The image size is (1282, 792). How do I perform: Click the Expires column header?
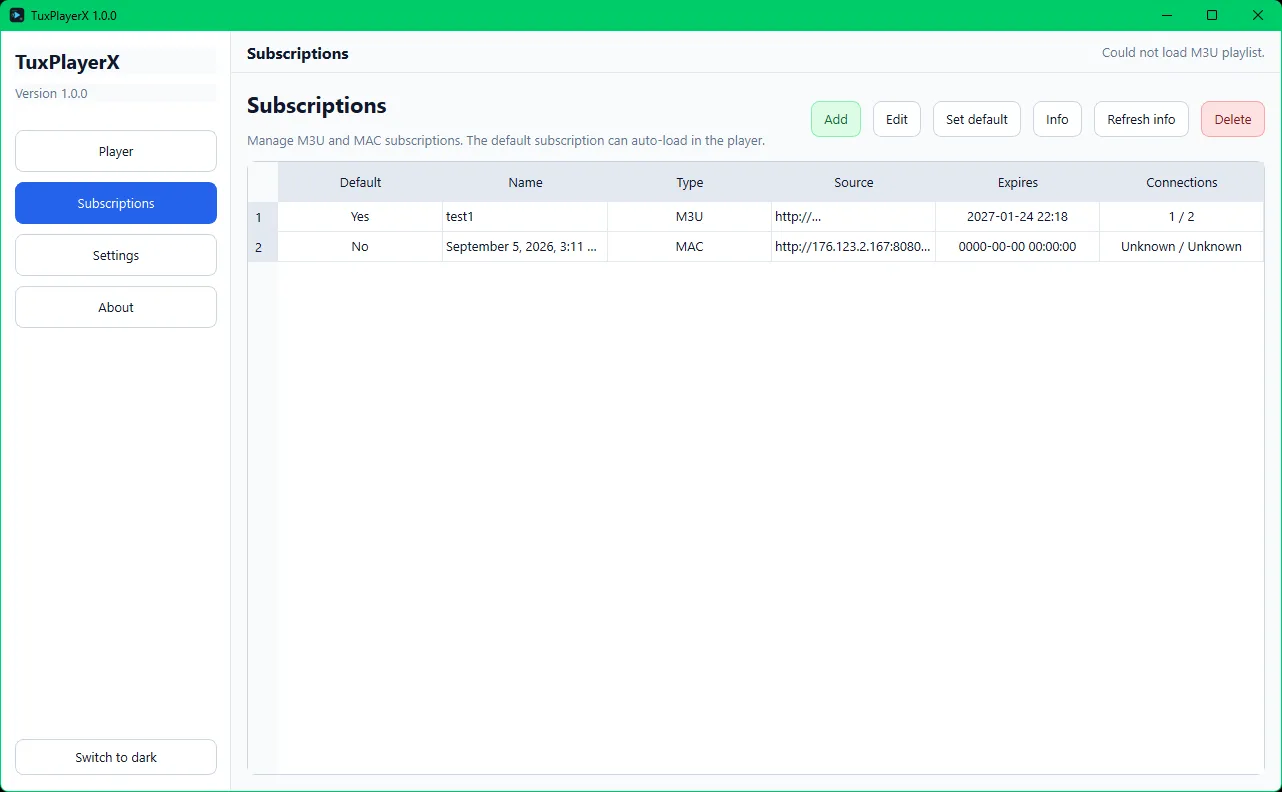[1017, 182]
